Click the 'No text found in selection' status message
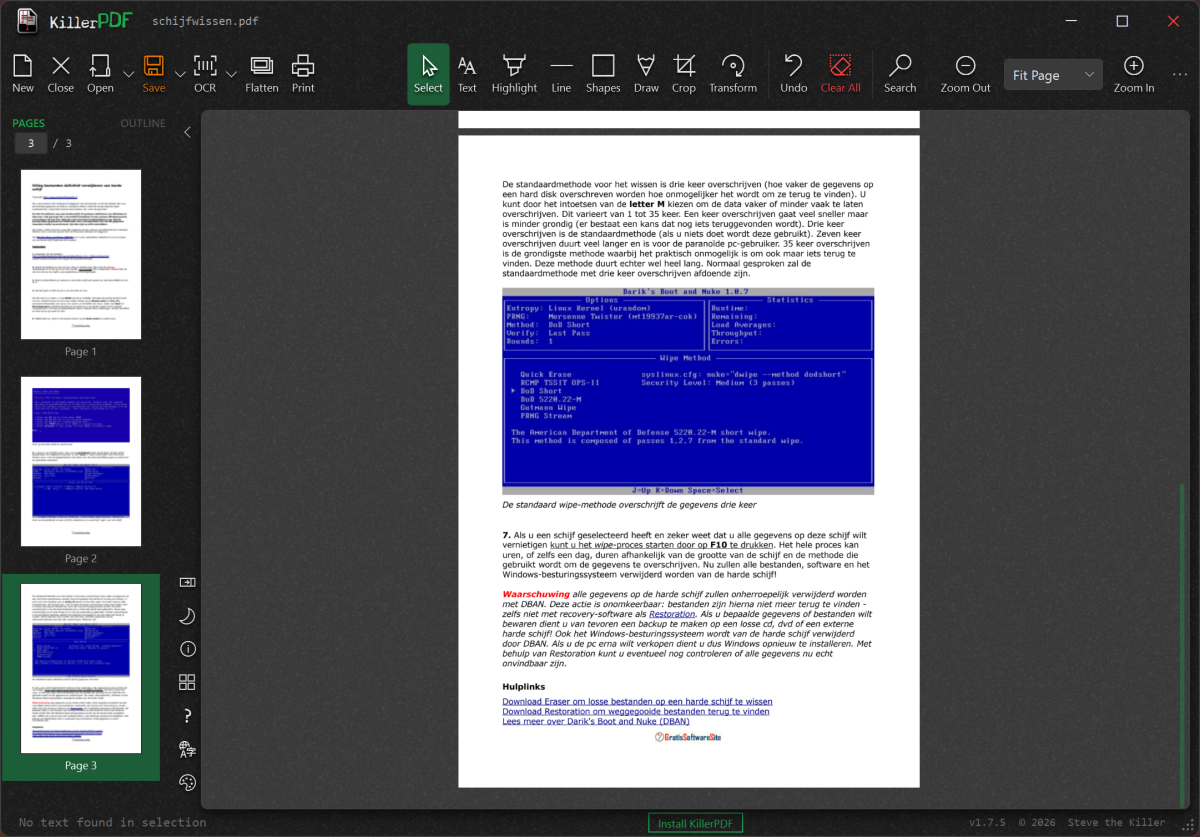The width and height of the screenshot is (1200, 837). (x=112, y=823)
